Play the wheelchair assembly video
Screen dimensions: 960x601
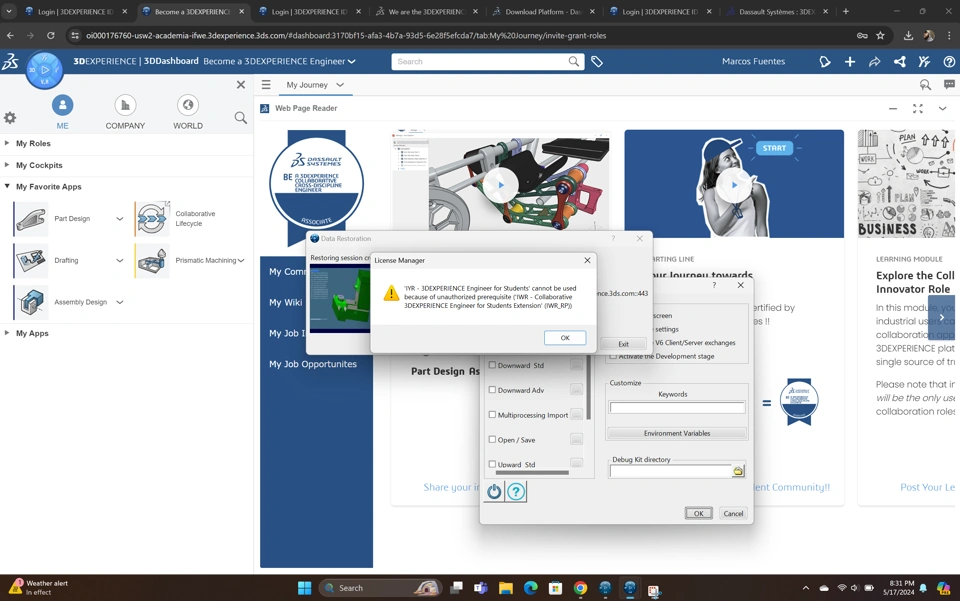point(501,185)
